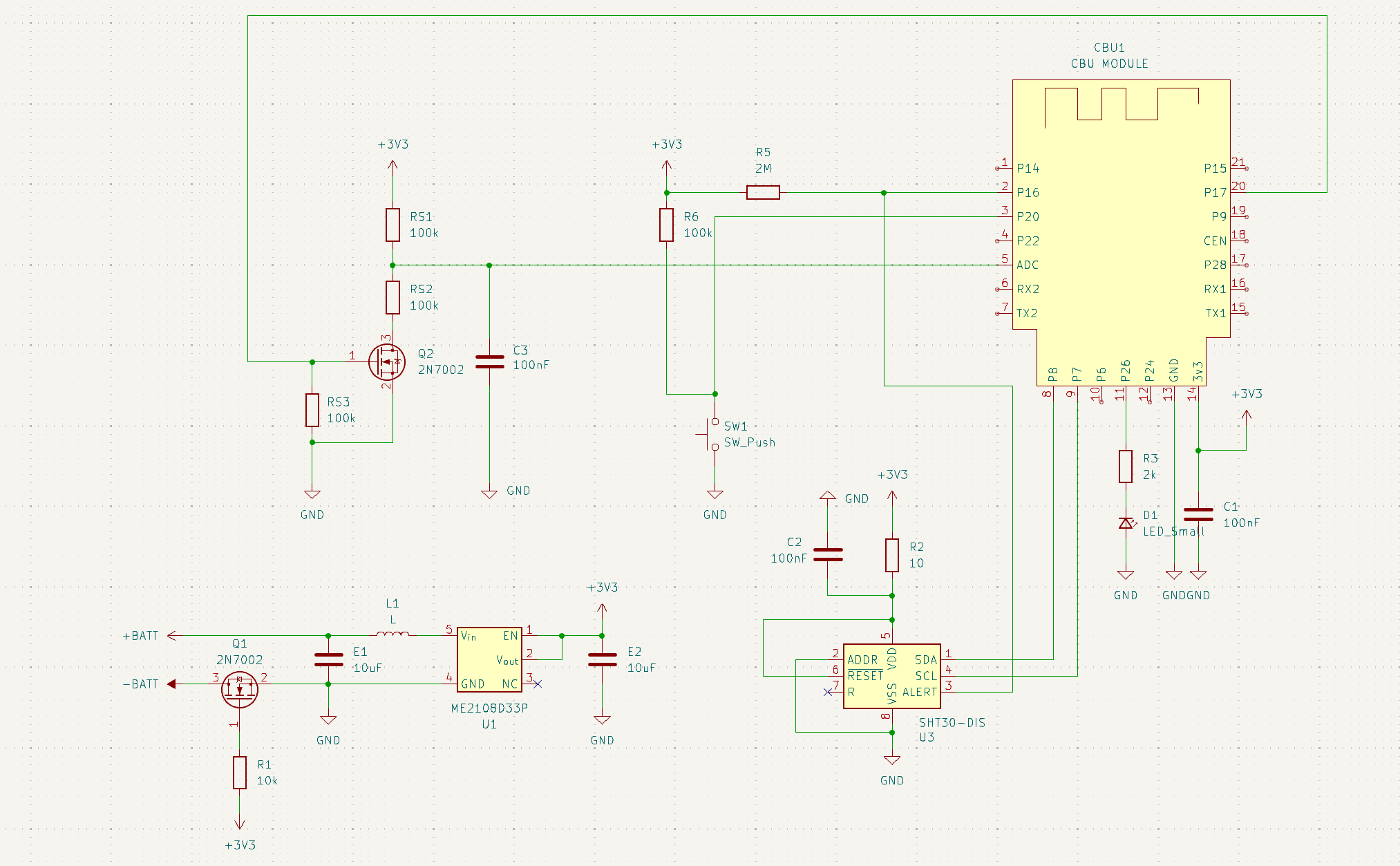Select the R1 10k resistor symbol
This screenshot has width=1400, height=866.
click(x=240, y=773)
